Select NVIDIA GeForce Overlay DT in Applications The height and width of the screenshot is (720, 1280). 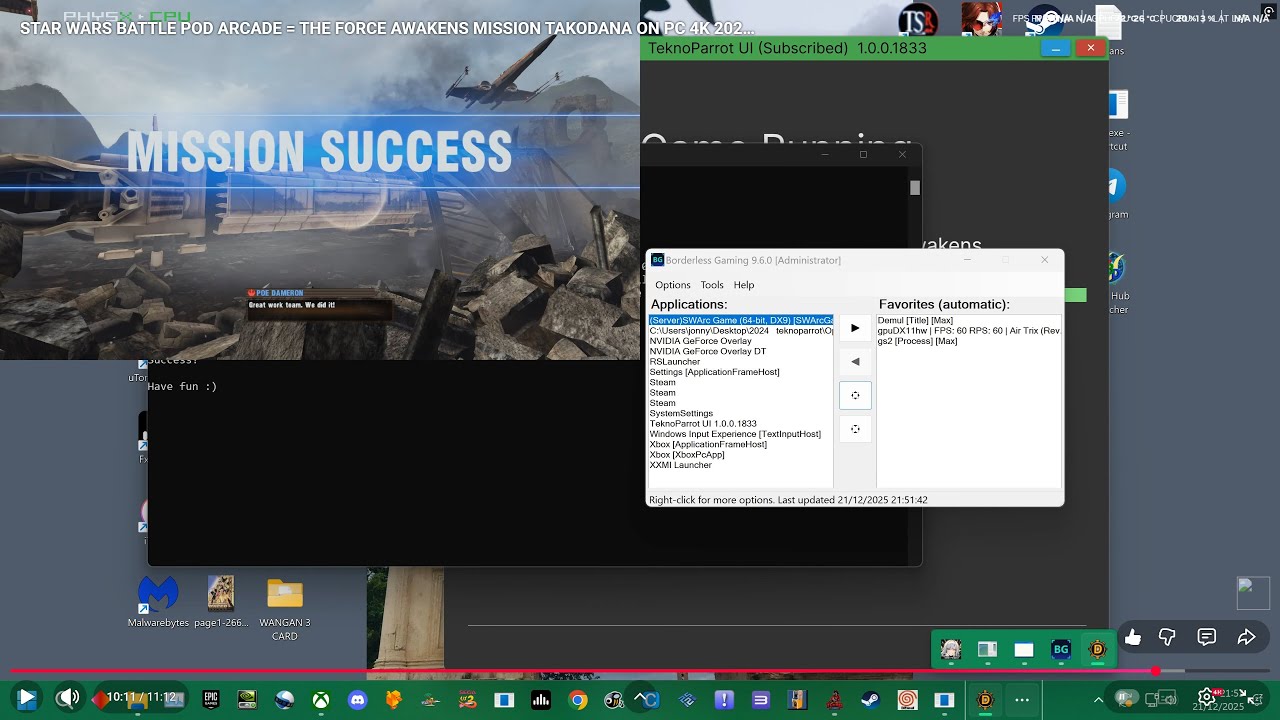(x=708, y=351)
